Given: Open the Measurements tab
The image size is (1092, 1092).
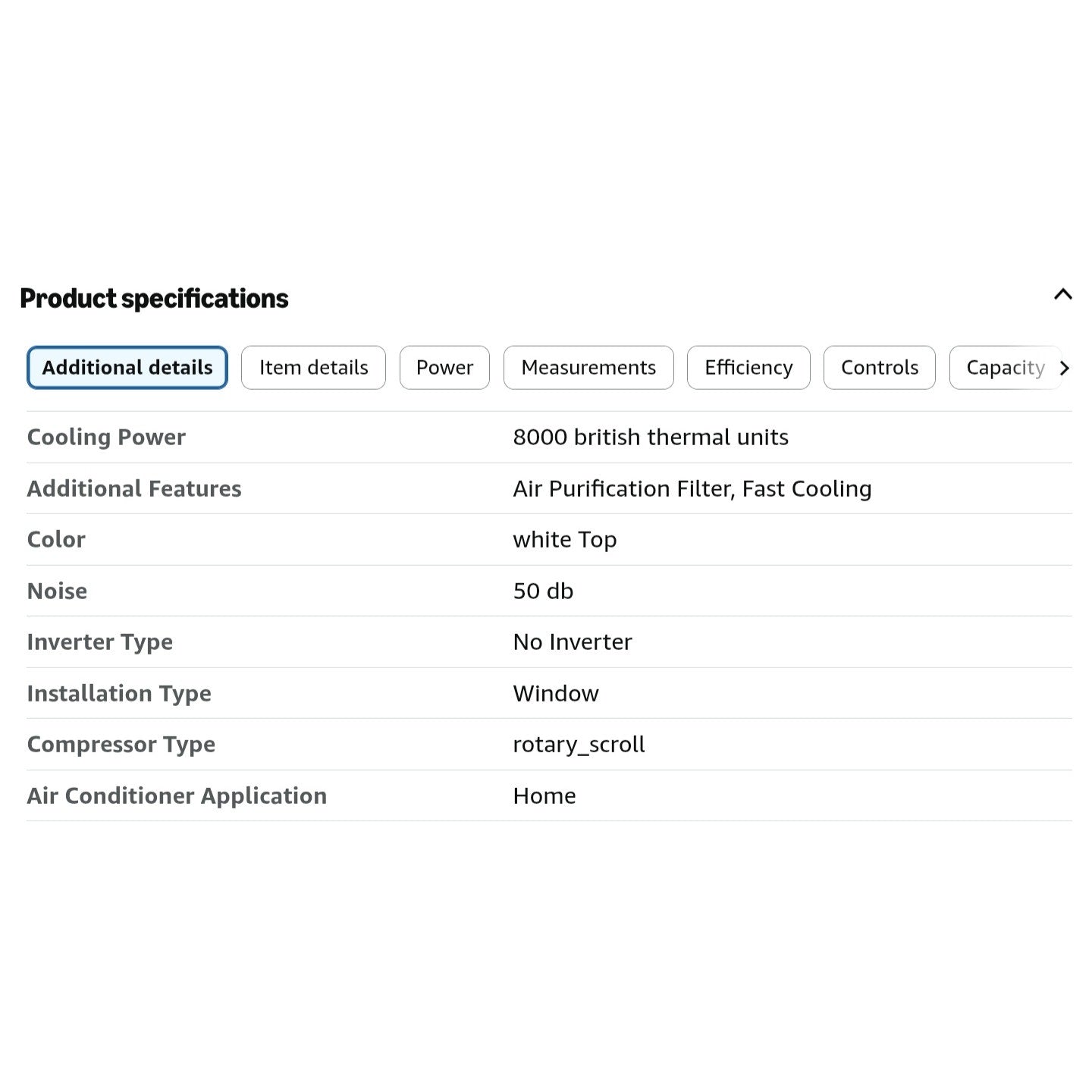Looking at the screenshot, I should [588, 368].
